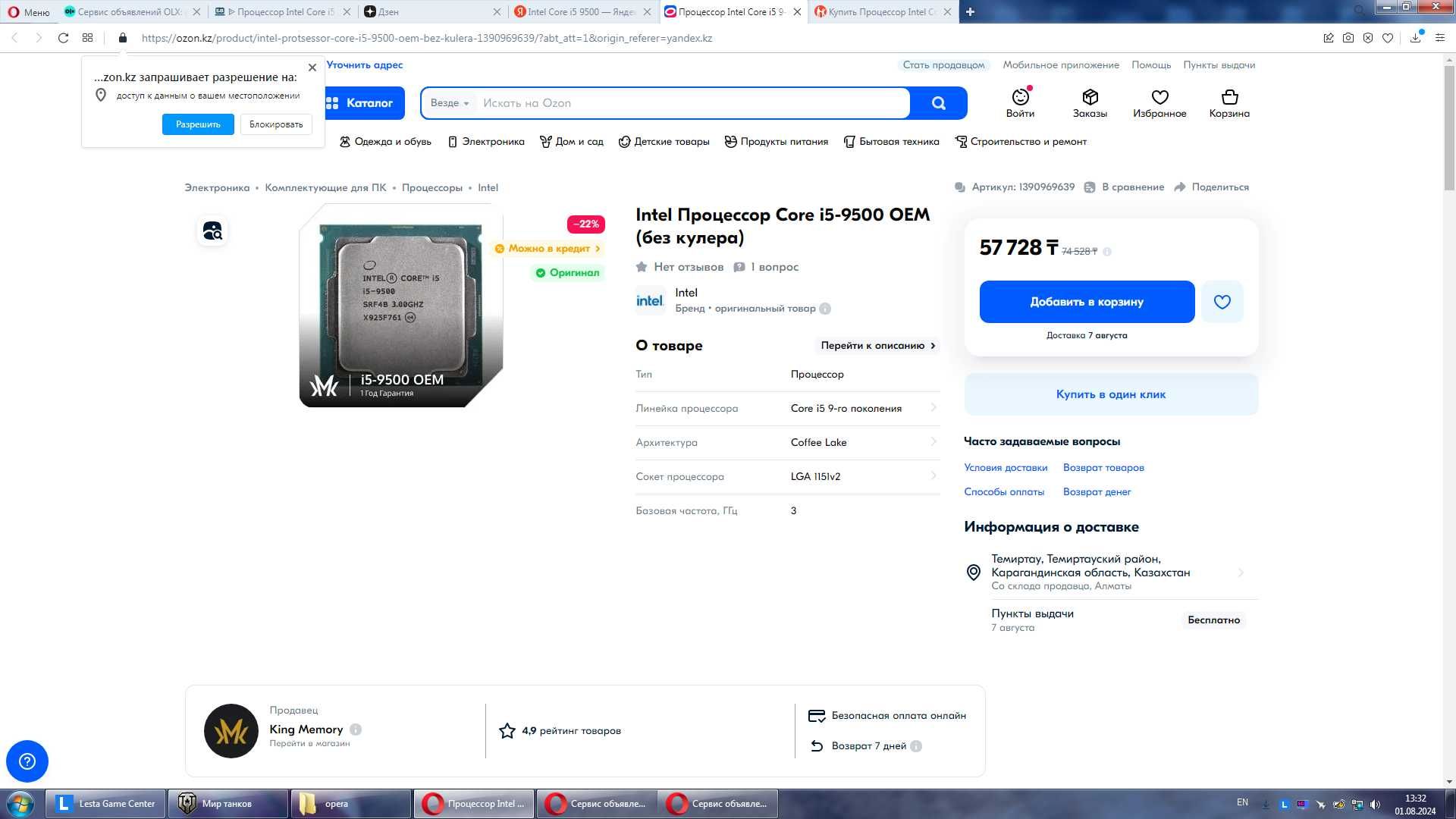Image resolution: width=1456 pixels, height=819 pixels.
Task: Block location with Блокировать button
Action: [x=276, y=124]
